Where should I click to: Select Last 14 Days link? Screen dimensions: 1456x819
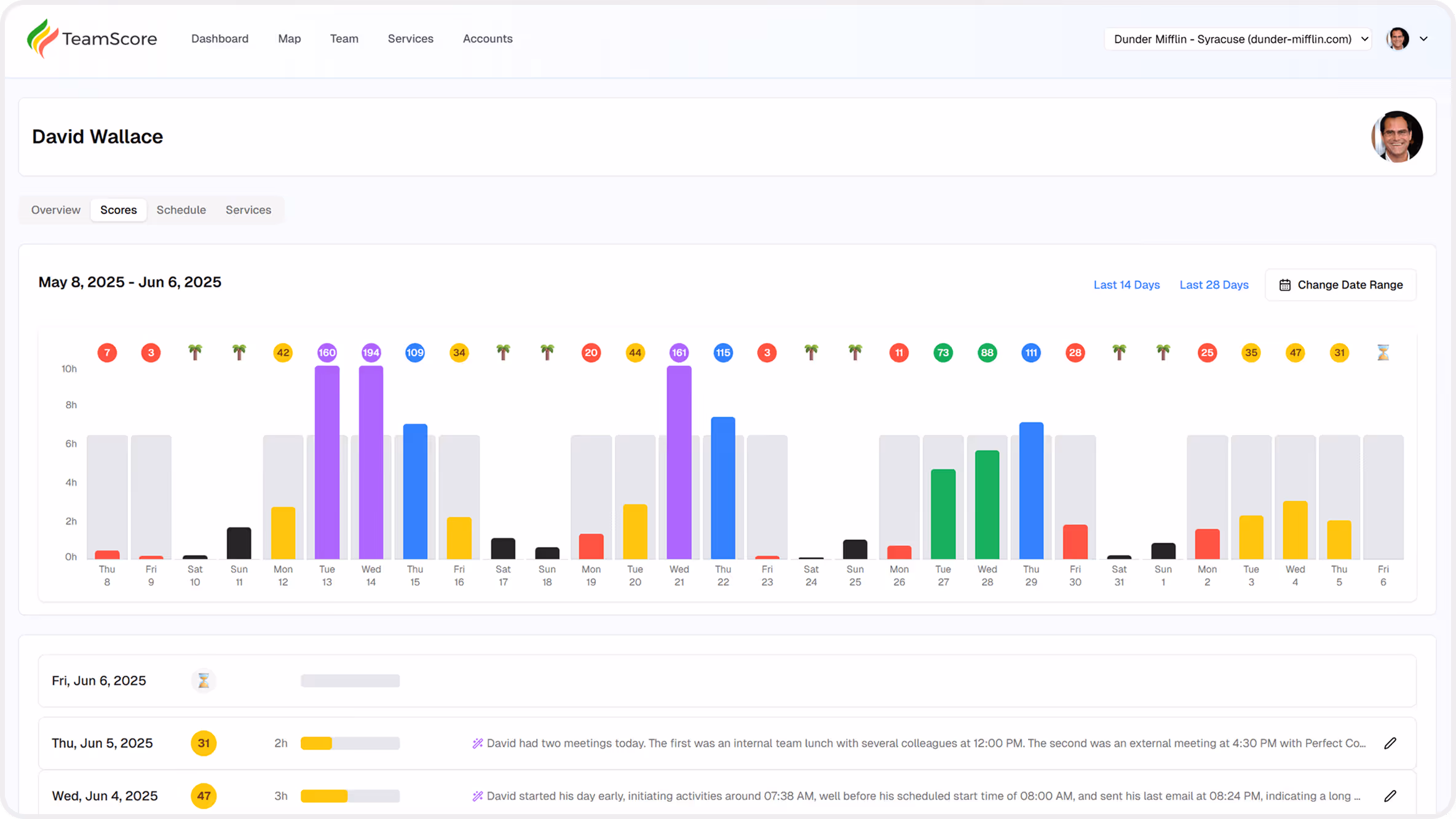click(1126, 285)
